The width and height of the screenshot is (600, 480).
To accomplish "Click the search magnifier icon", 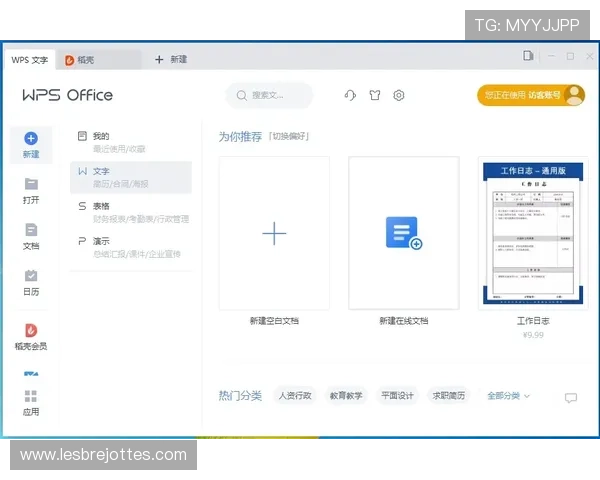I will click(x=241, y=95).
